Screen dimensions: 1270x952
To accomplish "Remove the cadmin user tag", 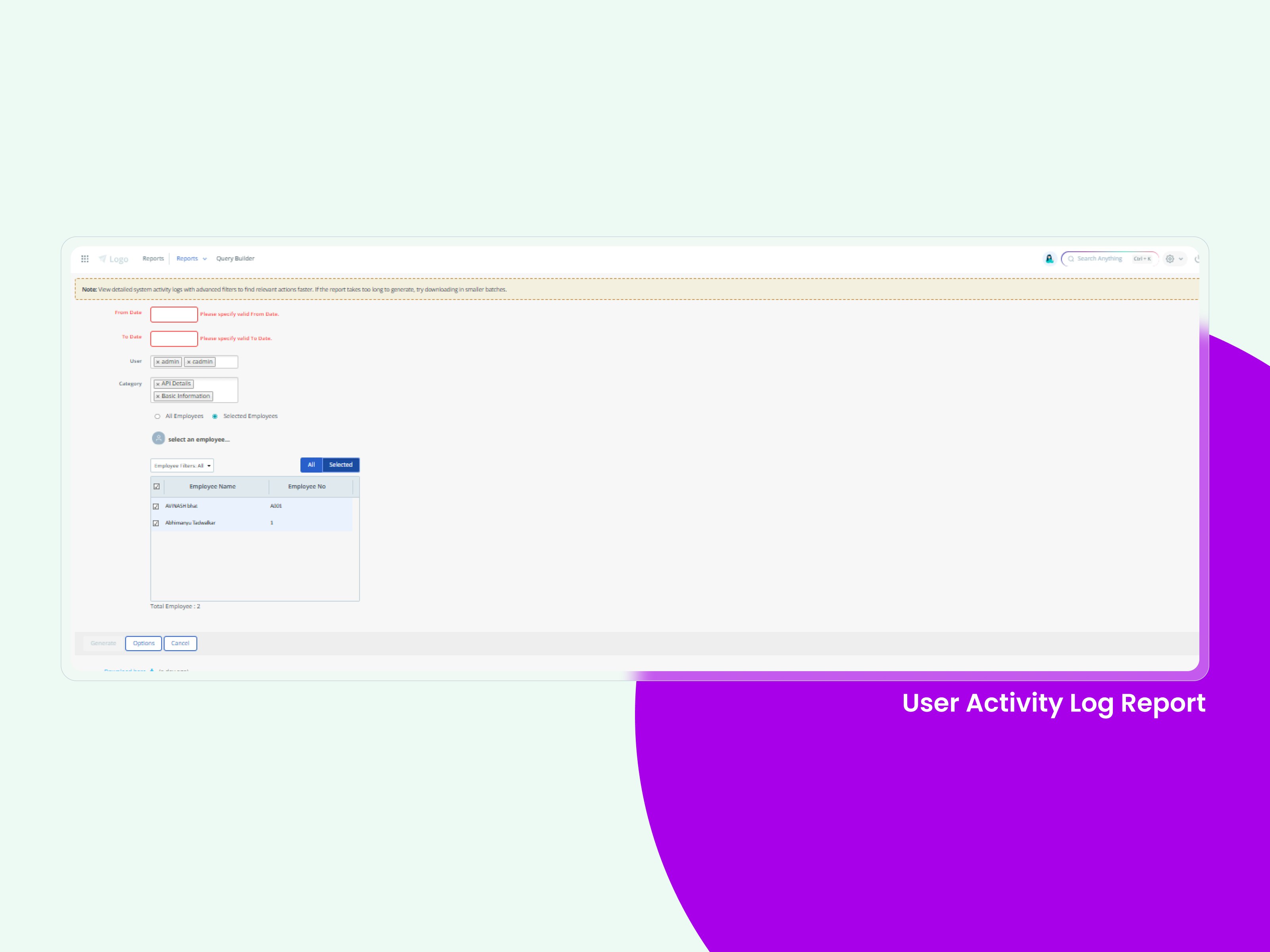I will pyautogui.click(x=189, y=362).
